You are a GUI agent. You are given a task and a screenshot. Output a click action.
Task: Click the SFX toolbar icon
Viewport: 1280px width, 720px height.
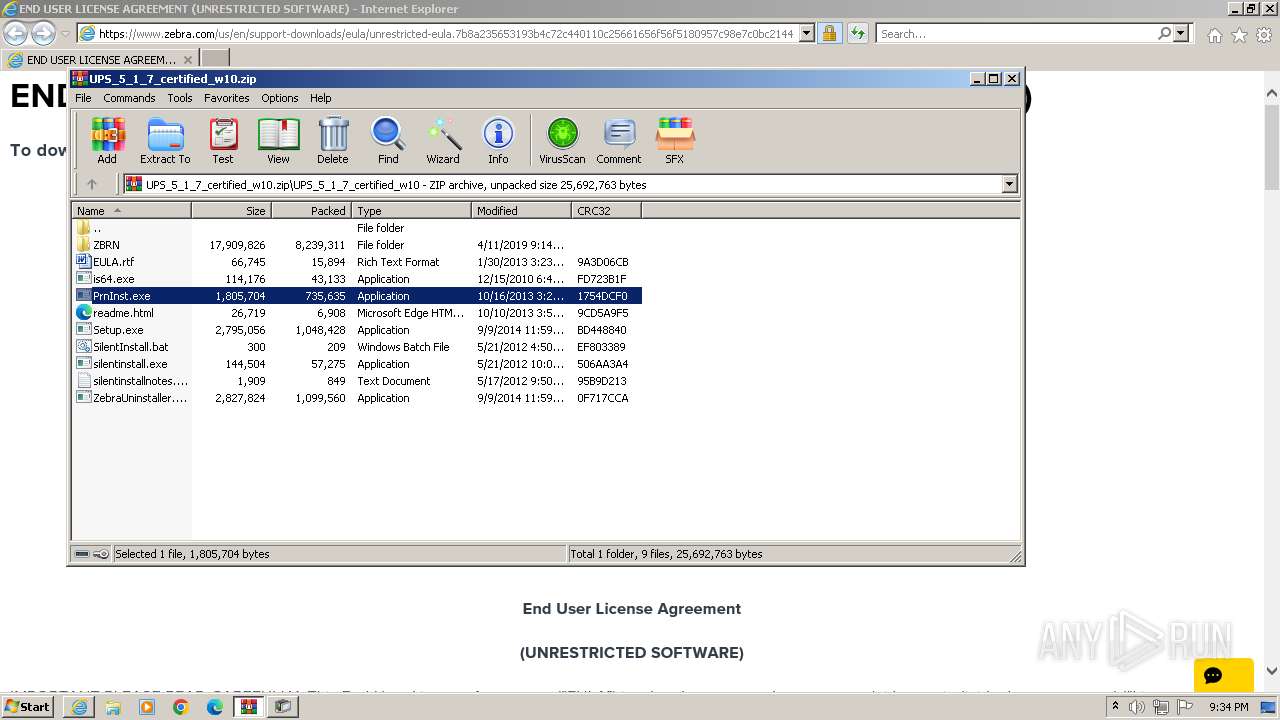point(675,140)
